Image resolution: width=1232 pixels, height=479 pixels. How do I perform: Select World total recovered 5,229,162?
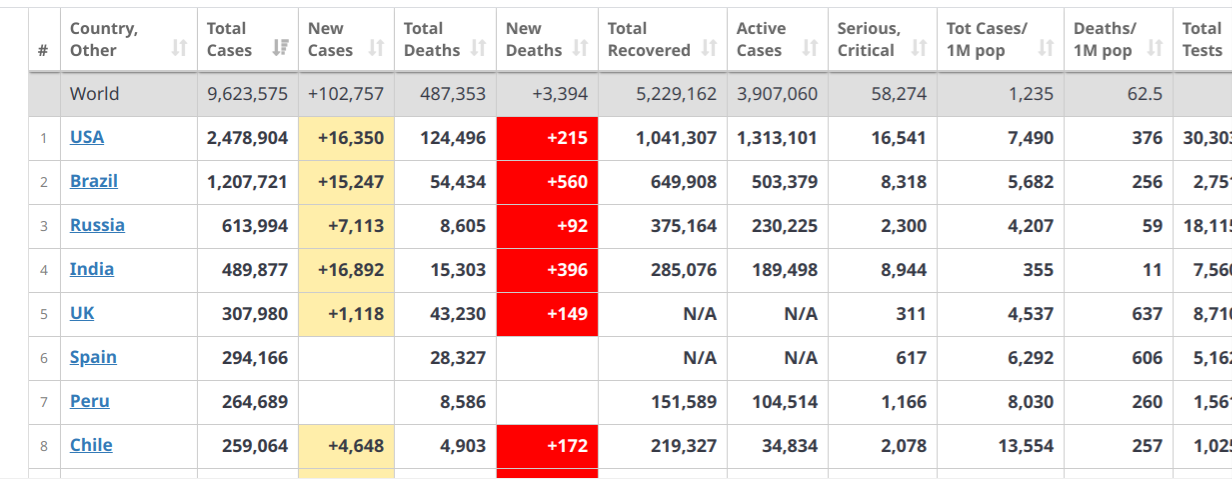(x=676, y=94)
